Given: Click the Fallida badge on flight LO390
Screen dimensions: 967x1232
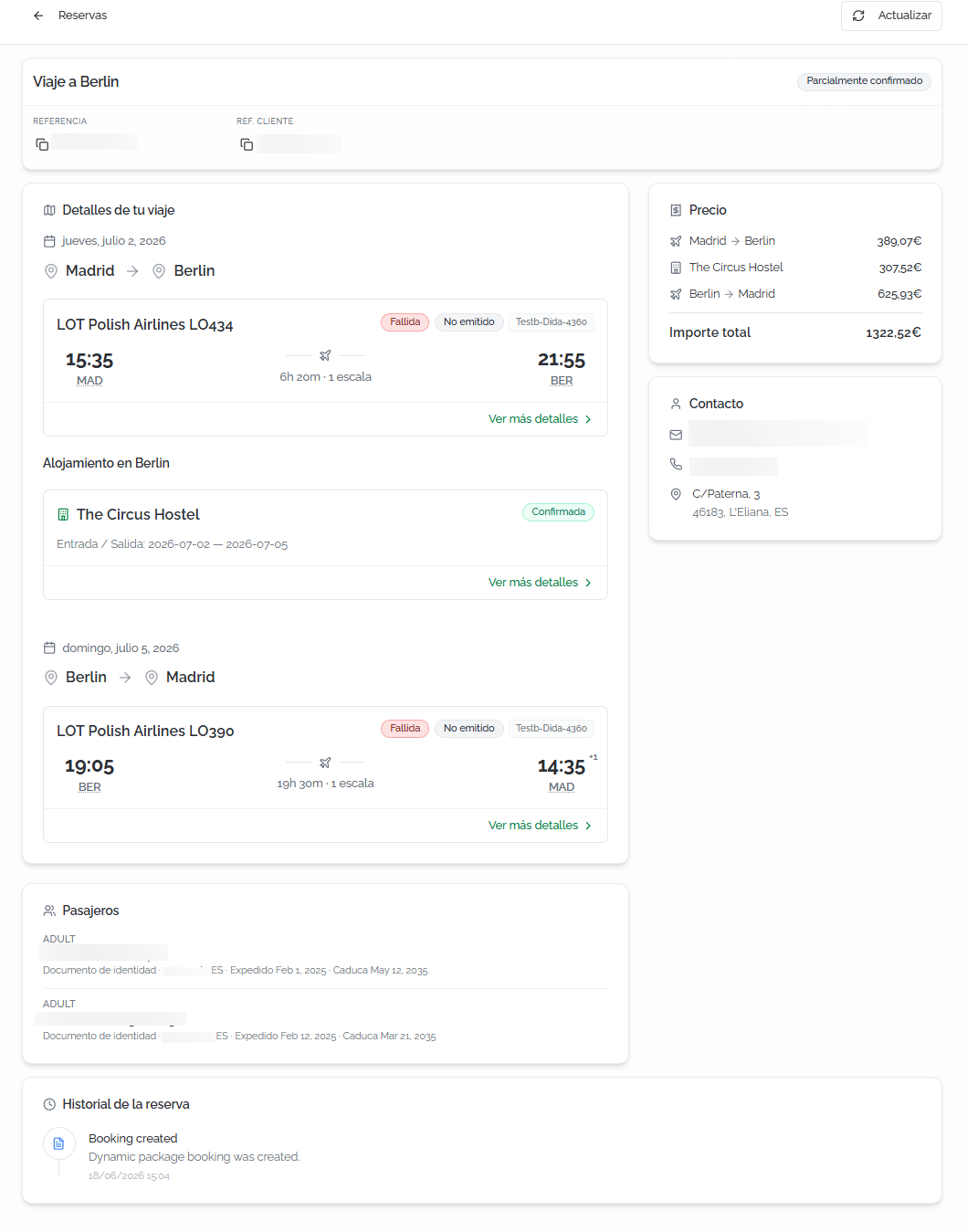Looking at the screenshot, I should 405,729.
